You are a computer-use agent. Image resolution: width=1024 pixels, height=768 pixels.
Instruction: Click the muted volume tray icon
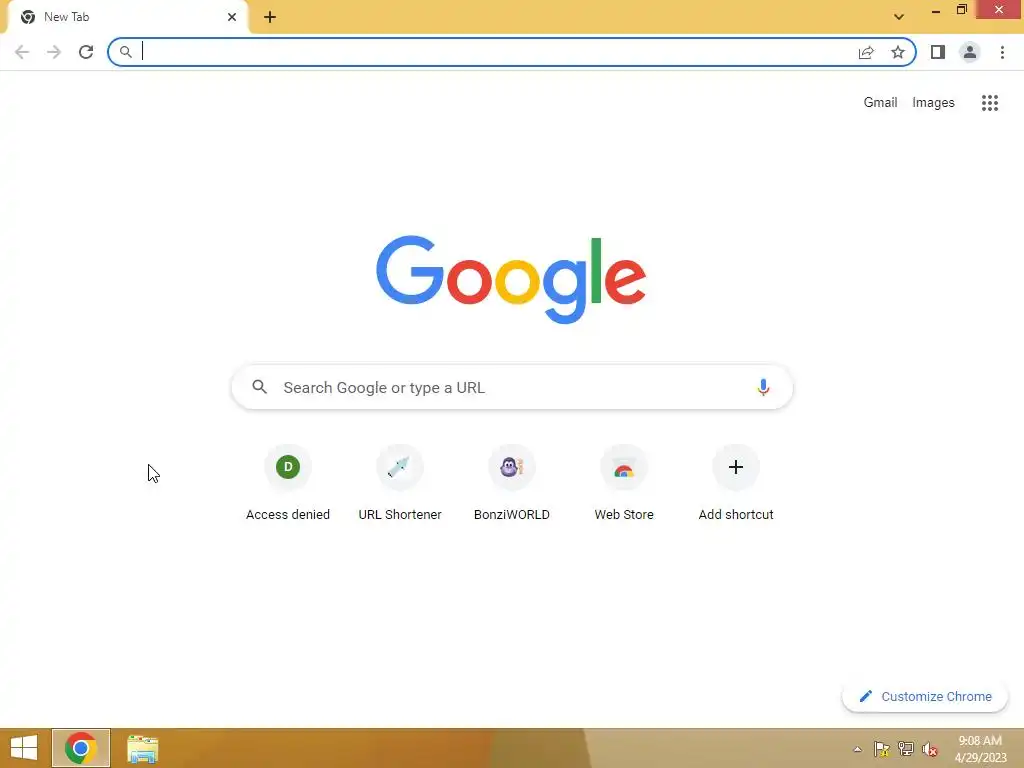(930, 749)
